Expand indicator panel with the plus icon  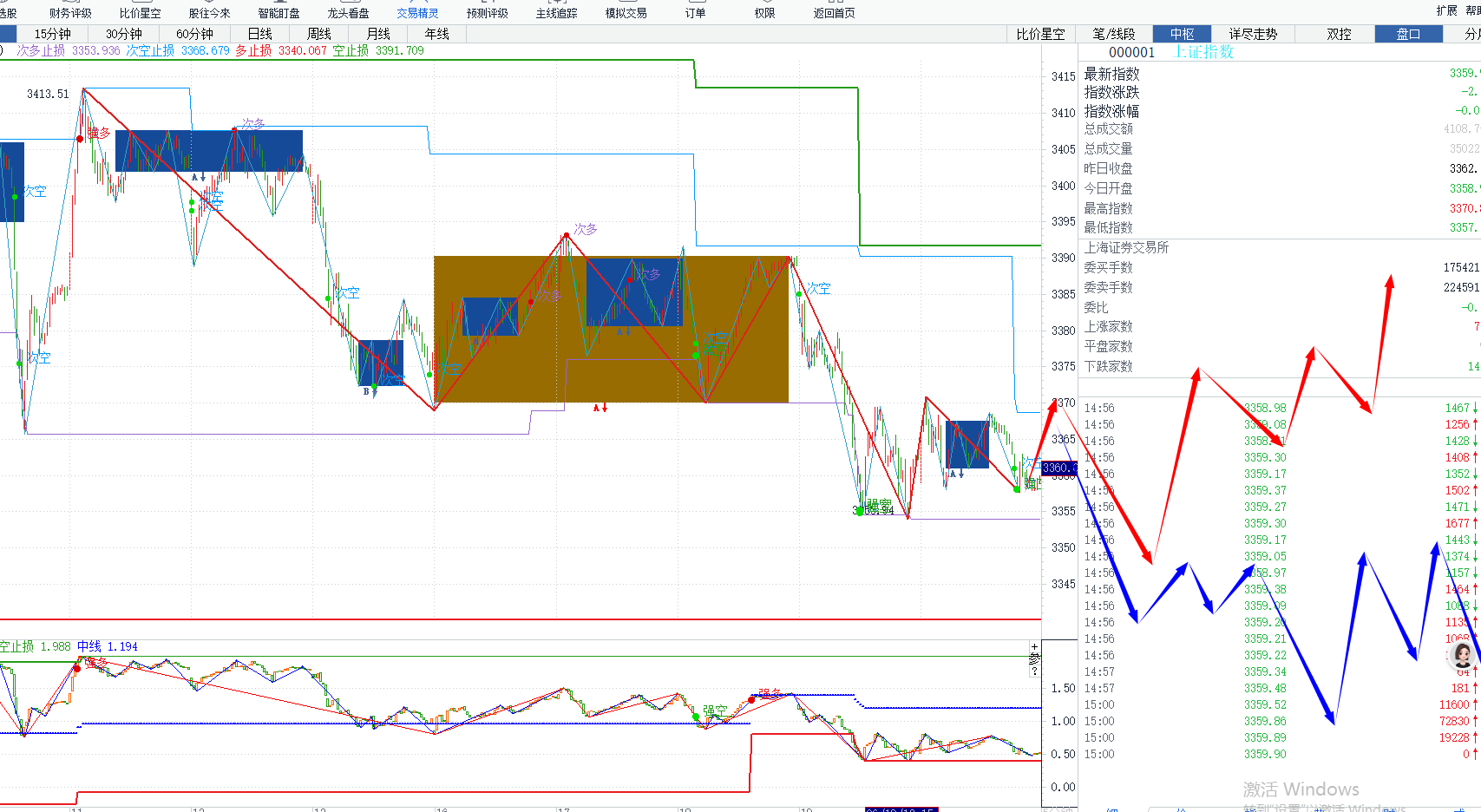tap(1034, 647)
